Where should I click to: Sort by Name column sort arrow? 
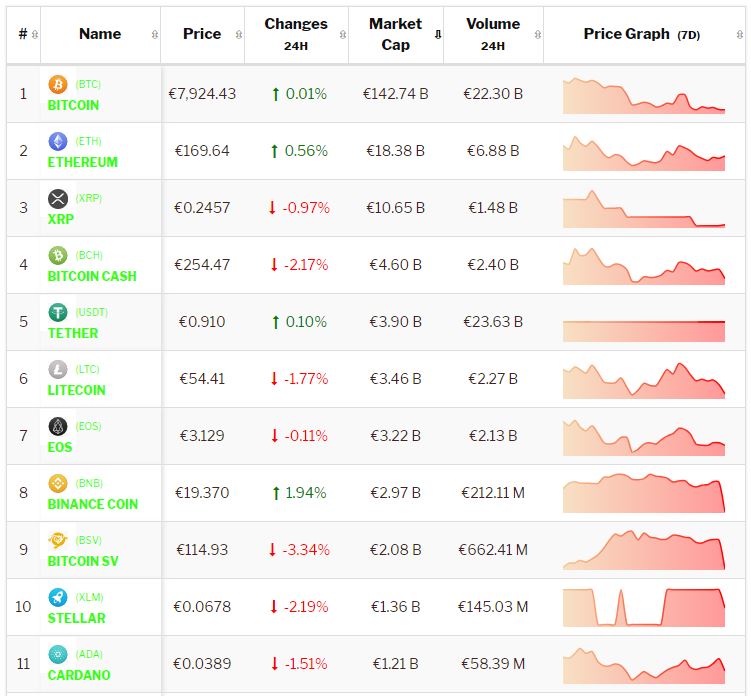coord(154,34)
